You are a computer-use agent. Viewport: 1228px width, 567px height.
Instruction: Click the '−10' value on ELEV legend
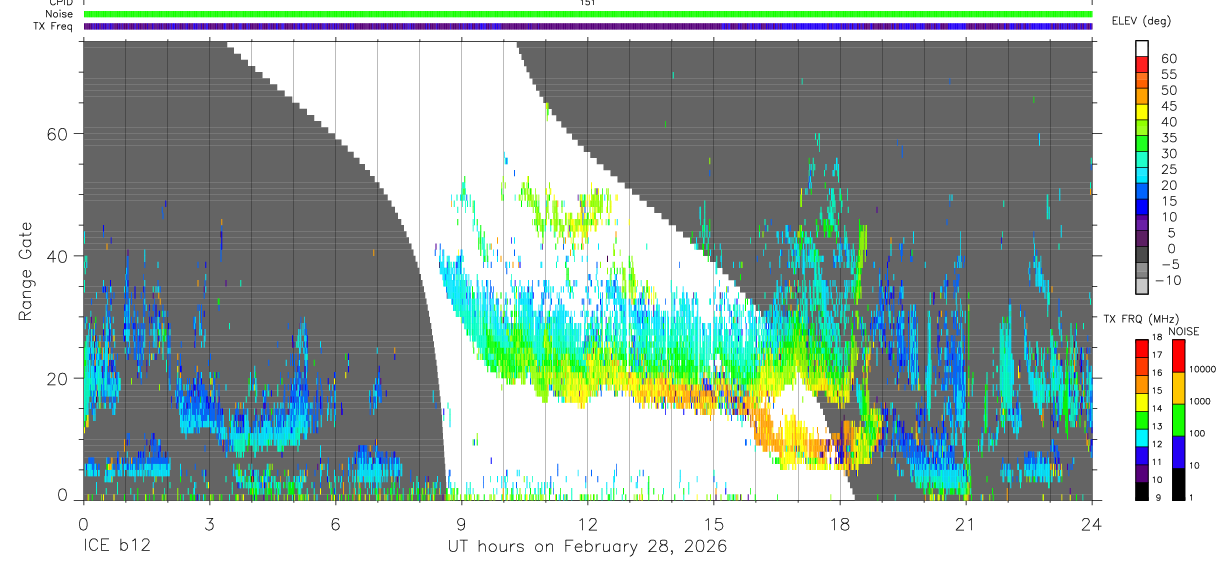click(x=1168, y=280)
